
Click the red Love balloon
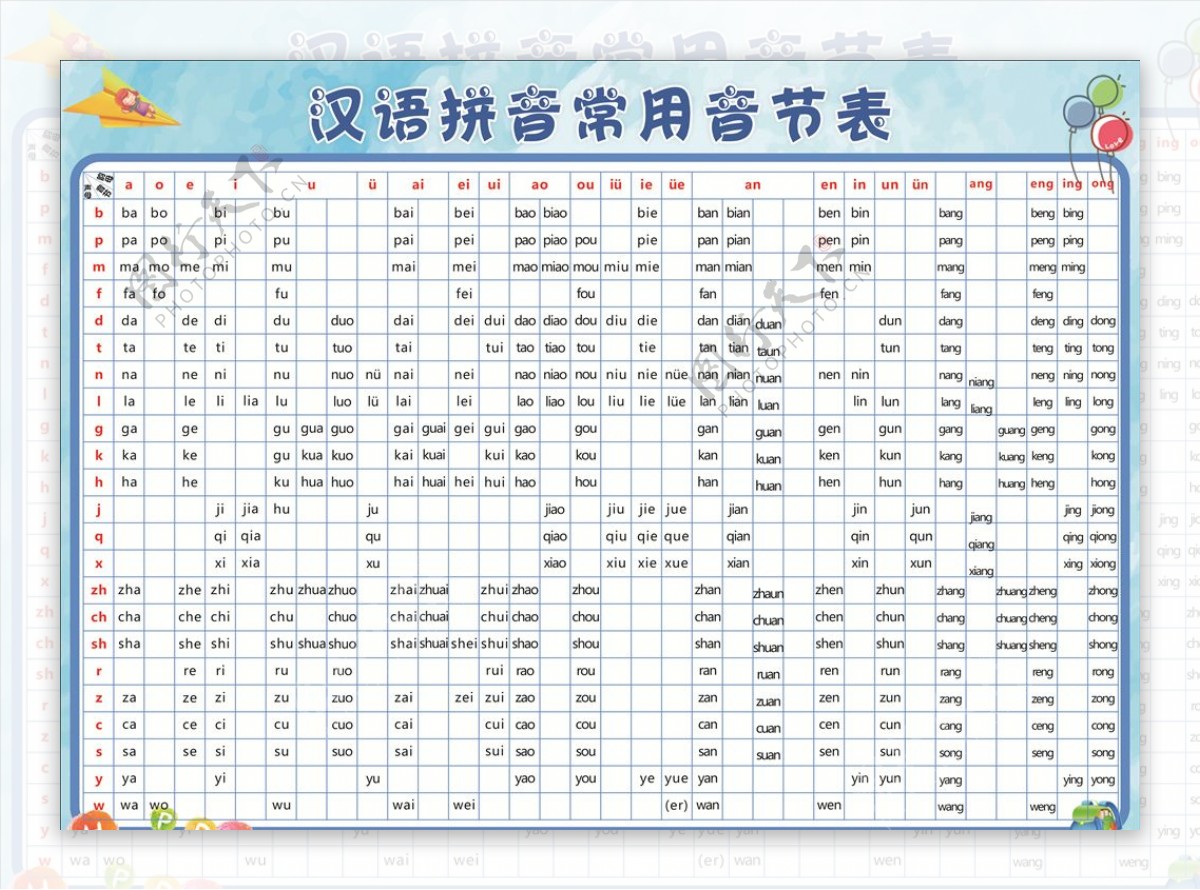[x=1112, y=133]
